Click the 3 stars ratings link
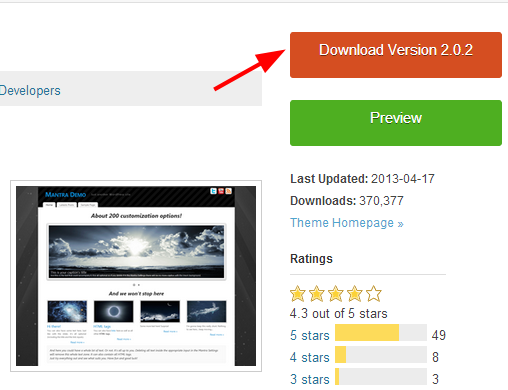This screenshot has width=508, height=390. (x=310, y=379)
